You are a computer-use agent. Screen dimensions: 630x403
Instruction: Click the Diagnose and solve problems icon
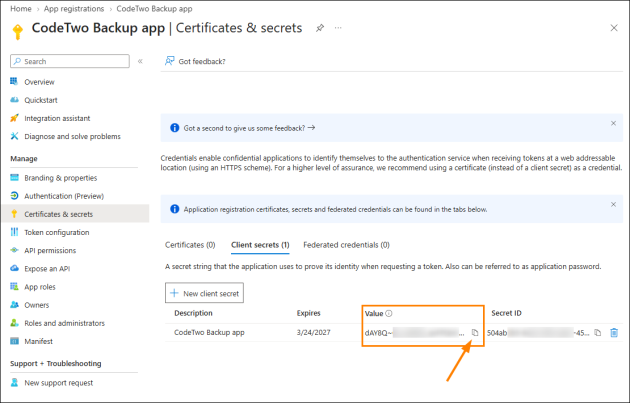click(14, 136)
